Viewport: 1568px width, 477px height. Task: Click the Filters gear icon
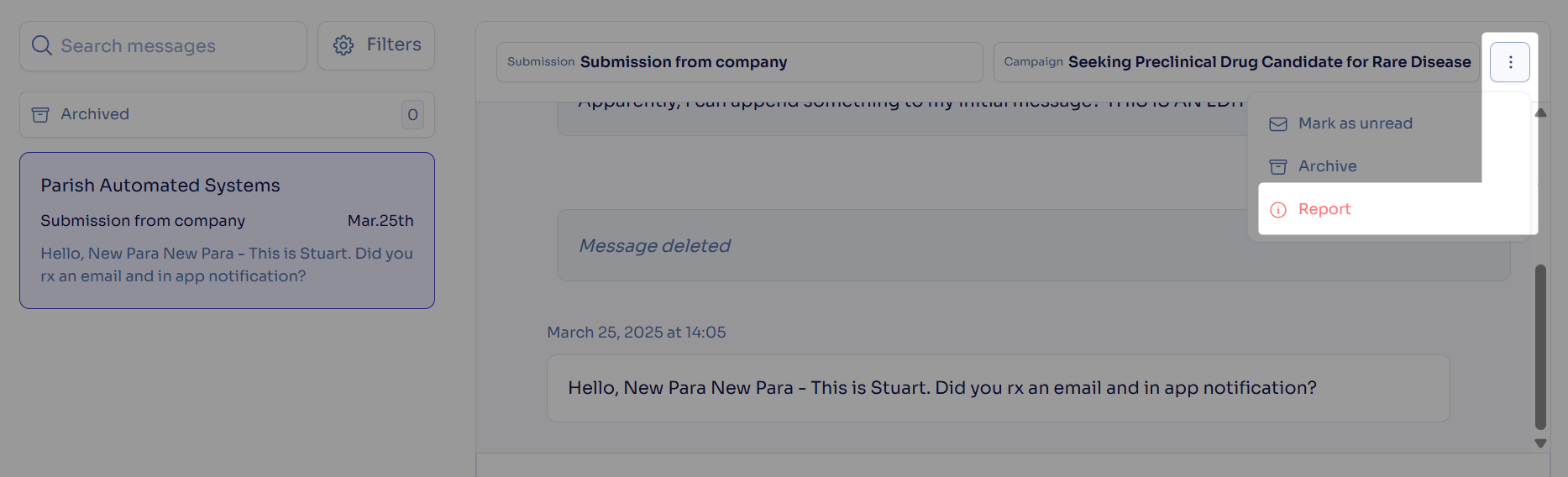(x=343, y=45)
